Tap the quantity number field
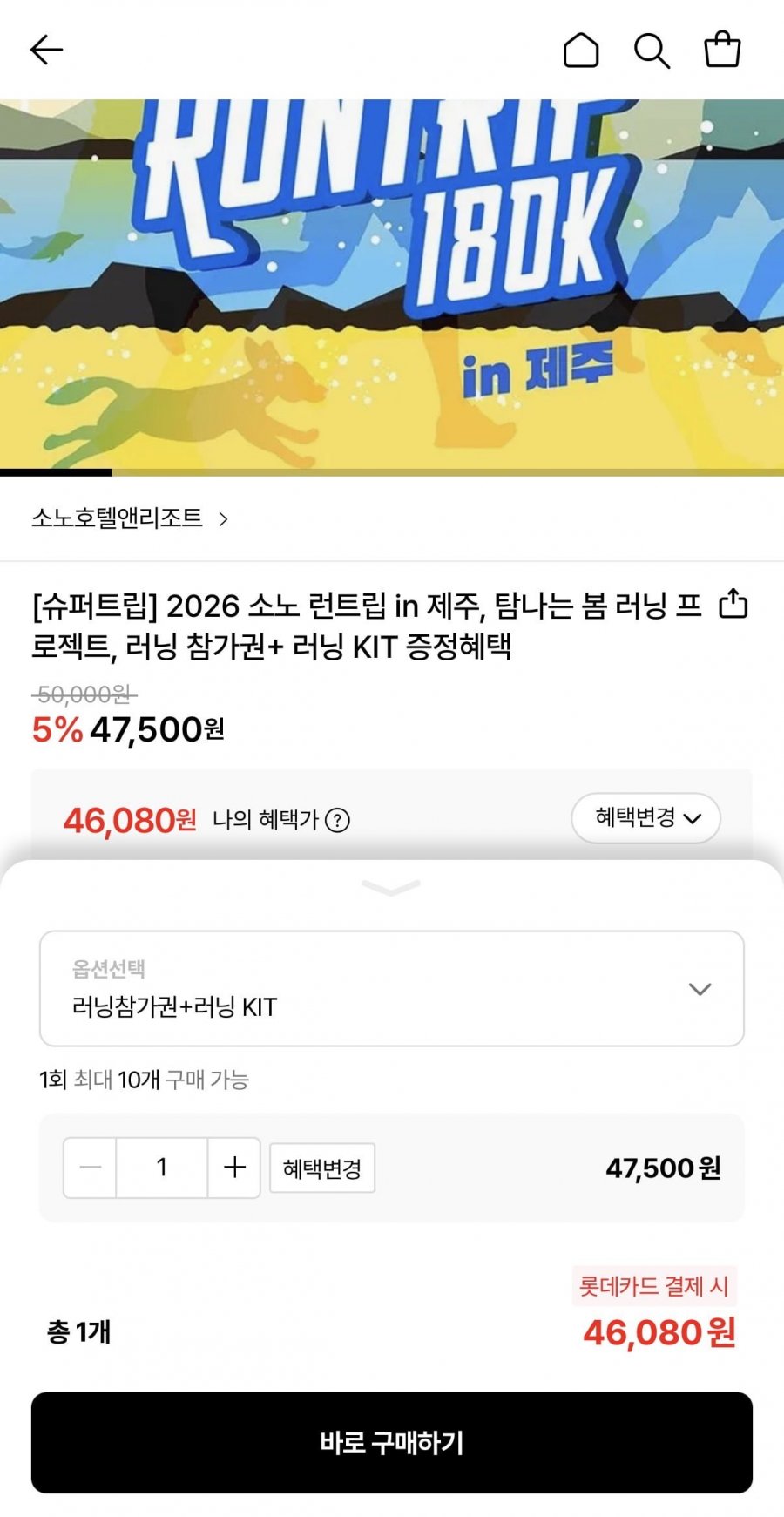Image resolution: width=784 pixels, height=1517 pixels. pos(162,1168)
